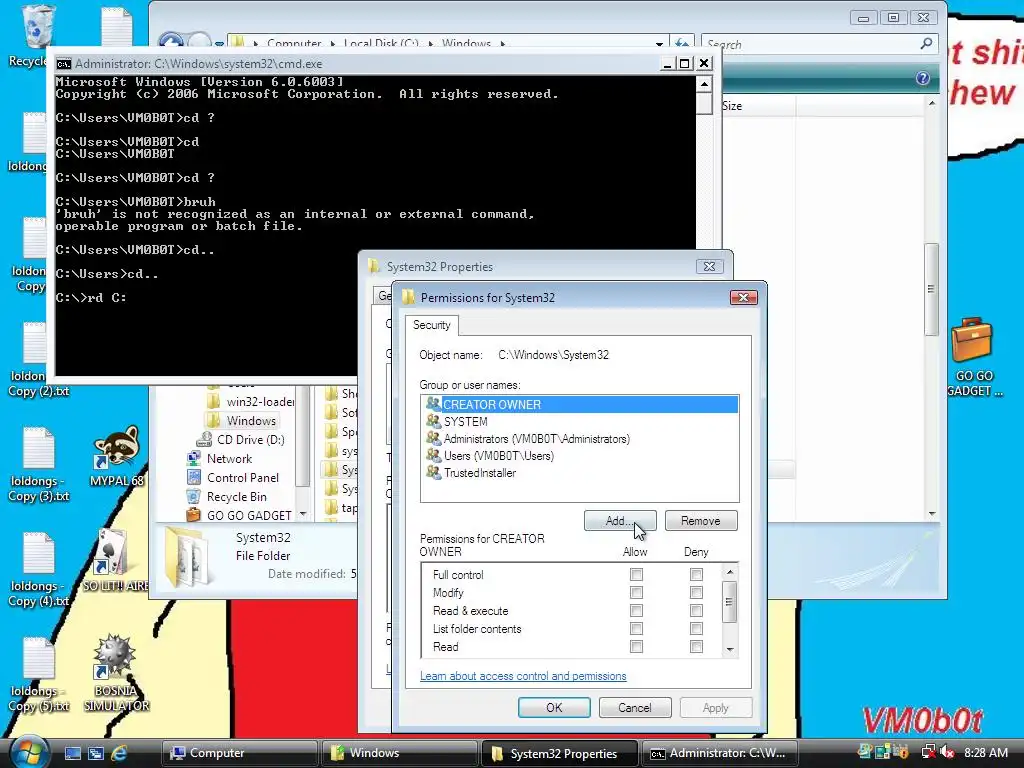1024x768 pixels.
Task: Check Allow for Read & execute
Action: 635,611
